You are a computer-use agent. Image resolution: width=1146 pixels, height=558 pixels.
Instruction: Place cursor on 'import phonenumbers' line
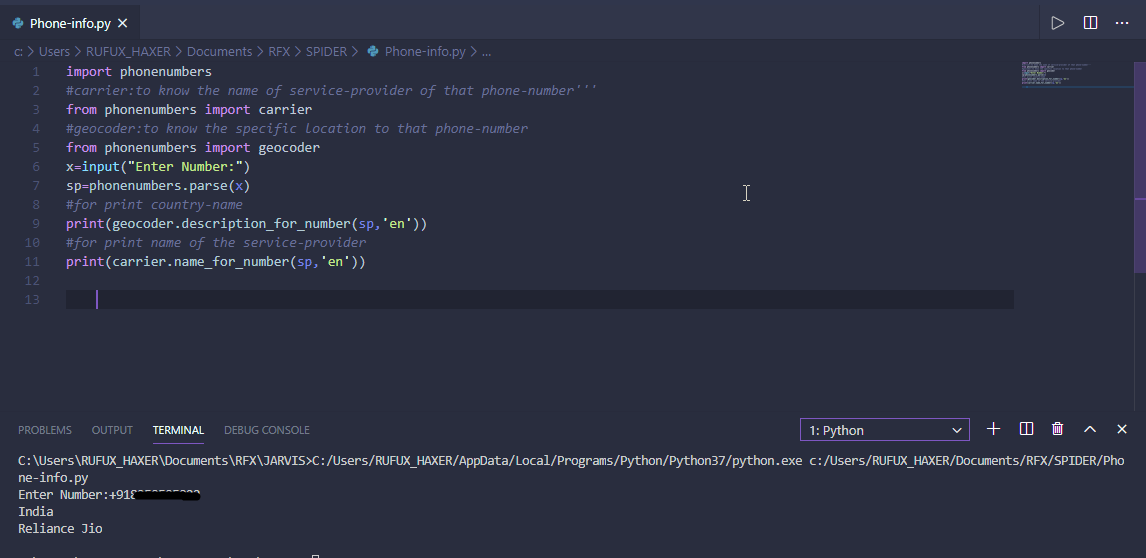click(139, 72)
